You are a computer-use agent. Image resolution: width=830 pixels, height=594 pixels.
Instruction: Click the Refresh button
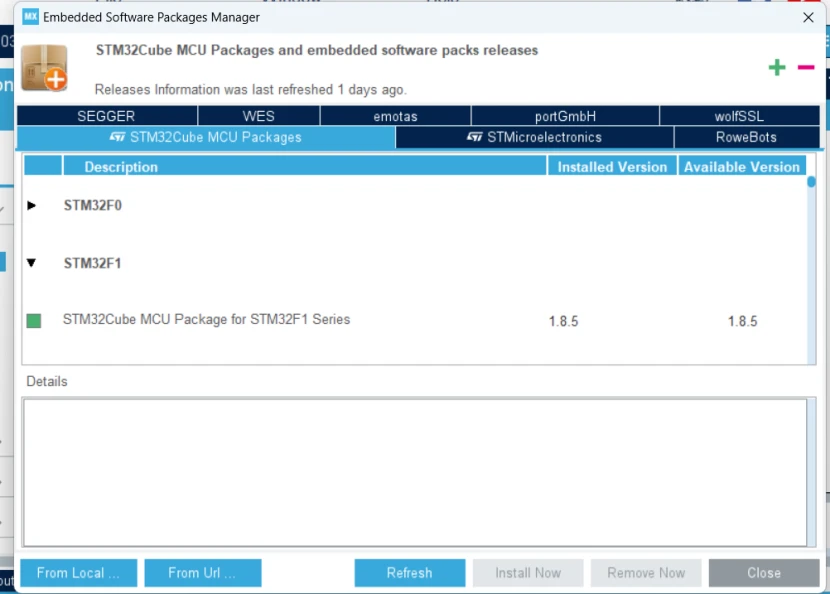pos(410,573)
